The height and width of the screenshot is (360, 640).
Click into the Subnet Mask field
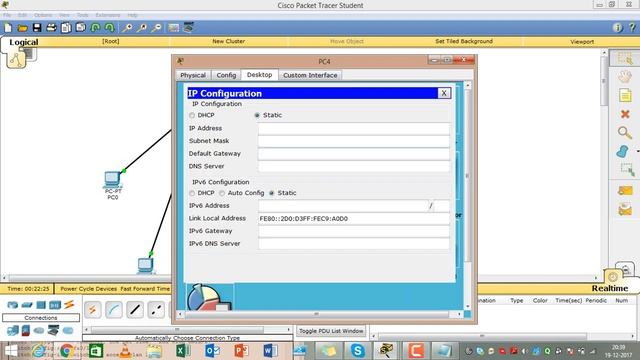click(354, 141)
